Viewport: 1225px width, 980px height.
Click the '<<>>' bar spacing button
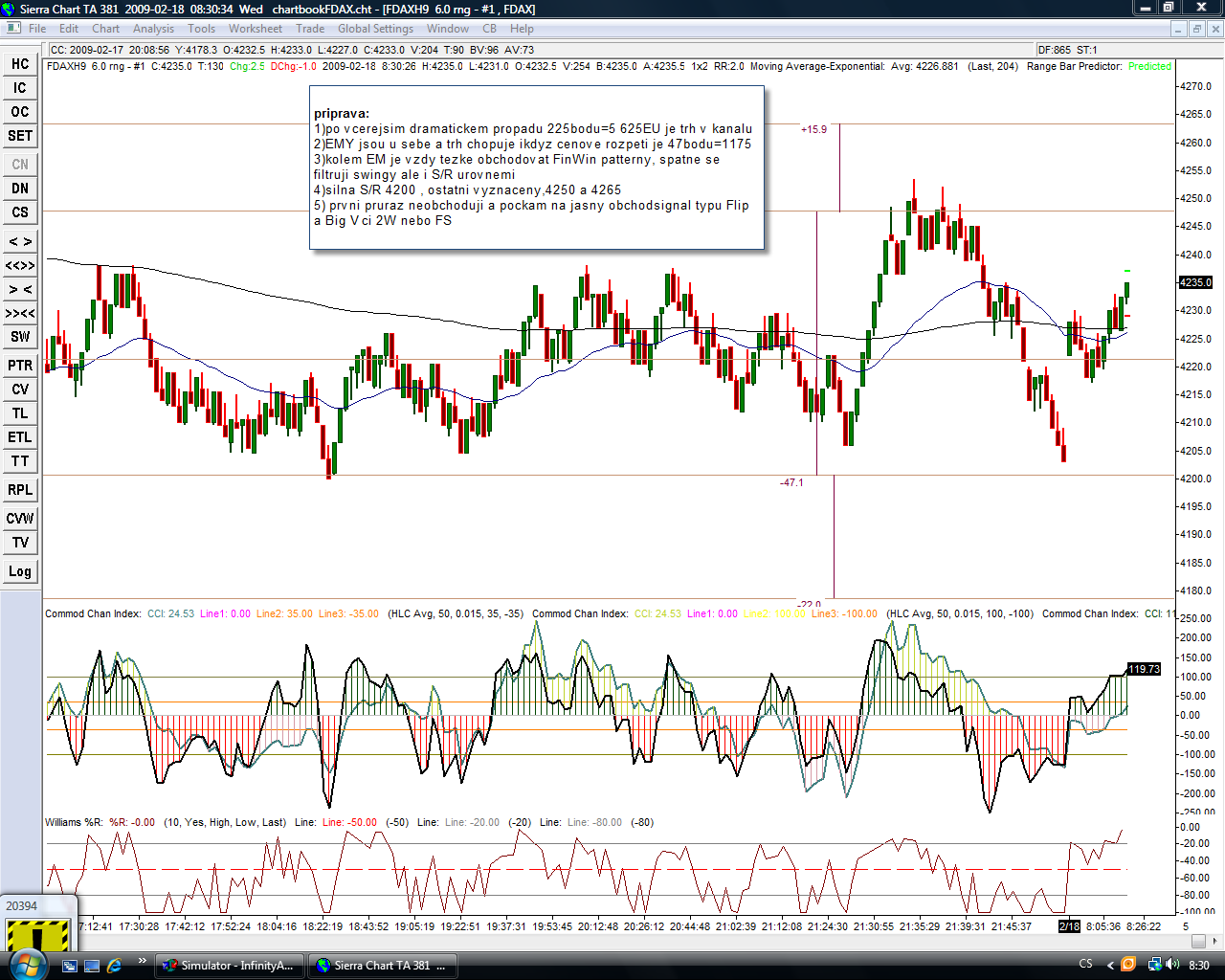tap(20, 265)
